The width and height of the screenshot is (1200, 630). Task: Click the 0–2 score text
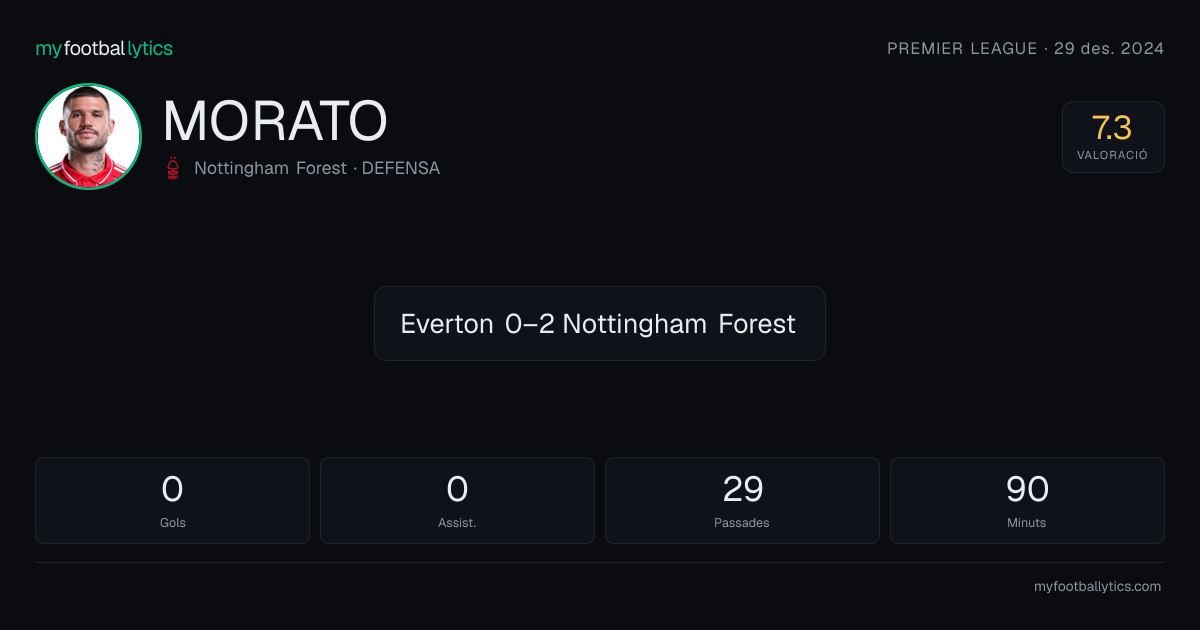pyautogui.click(x=530, y=324)
